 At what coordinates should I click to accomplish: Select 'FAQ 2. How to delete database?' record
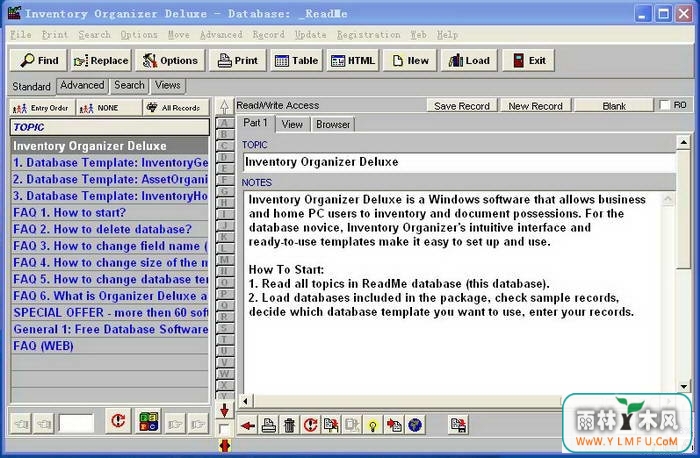coord(110,229)
